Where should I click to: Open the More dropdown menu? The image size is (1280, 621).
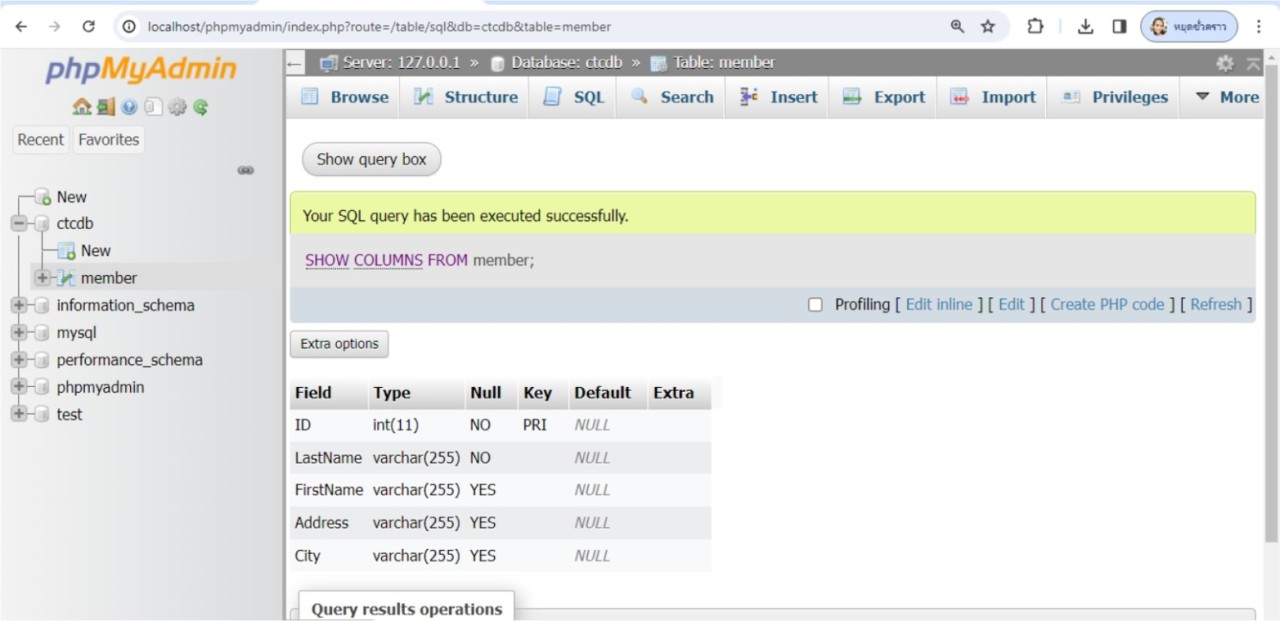click(x=1227, y=97)
